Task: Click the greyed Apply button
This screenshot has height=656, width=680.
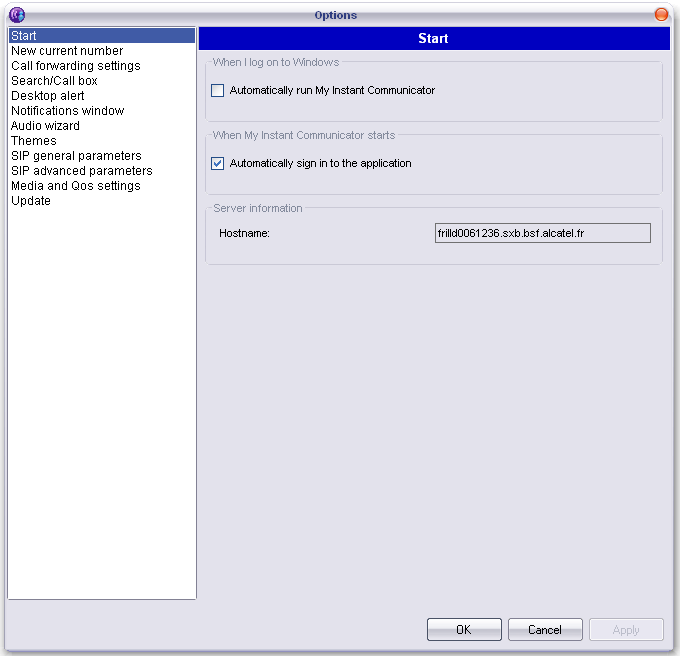Action: (x=626, y=630)
